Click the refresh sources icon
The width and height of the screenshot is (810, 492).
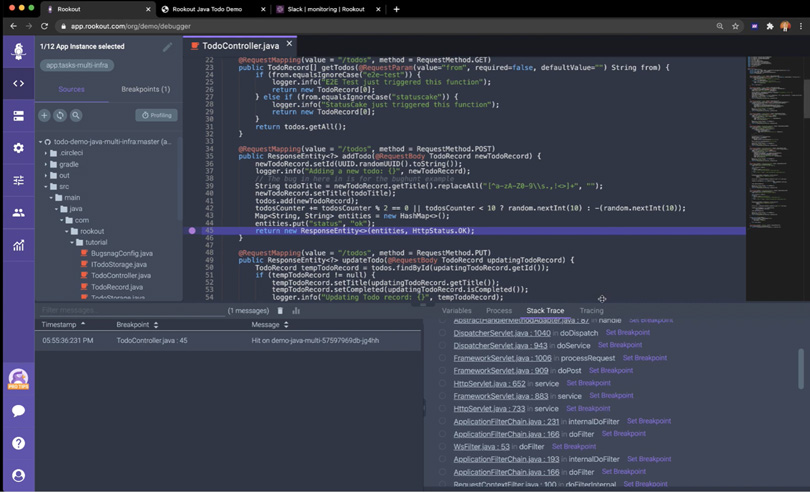tap(60, 115)
